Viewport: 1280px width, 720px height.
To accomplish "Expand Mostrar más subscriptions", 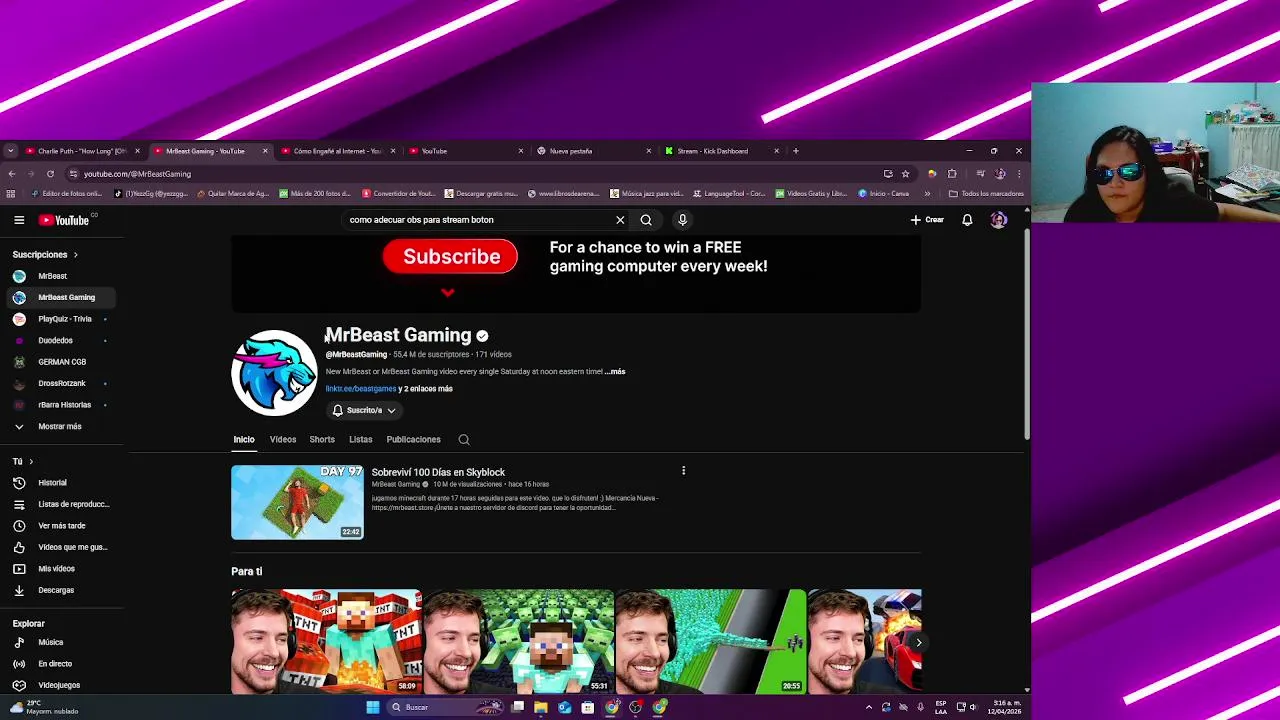I will point(62,426).
